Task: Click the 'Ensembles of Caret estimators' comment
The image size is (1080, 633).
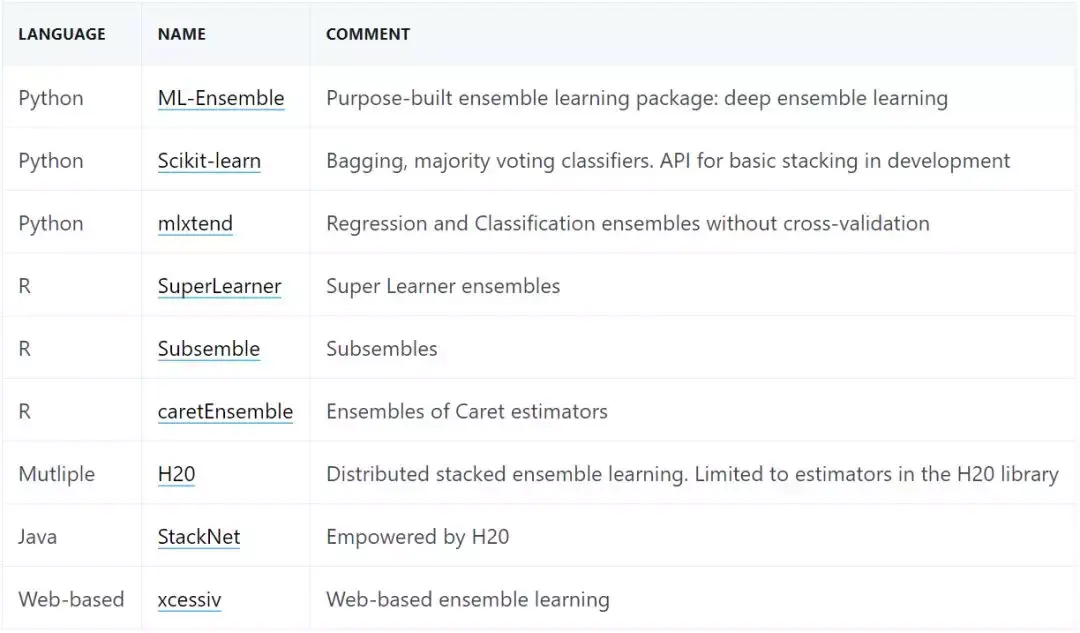Action: [467, 411]
